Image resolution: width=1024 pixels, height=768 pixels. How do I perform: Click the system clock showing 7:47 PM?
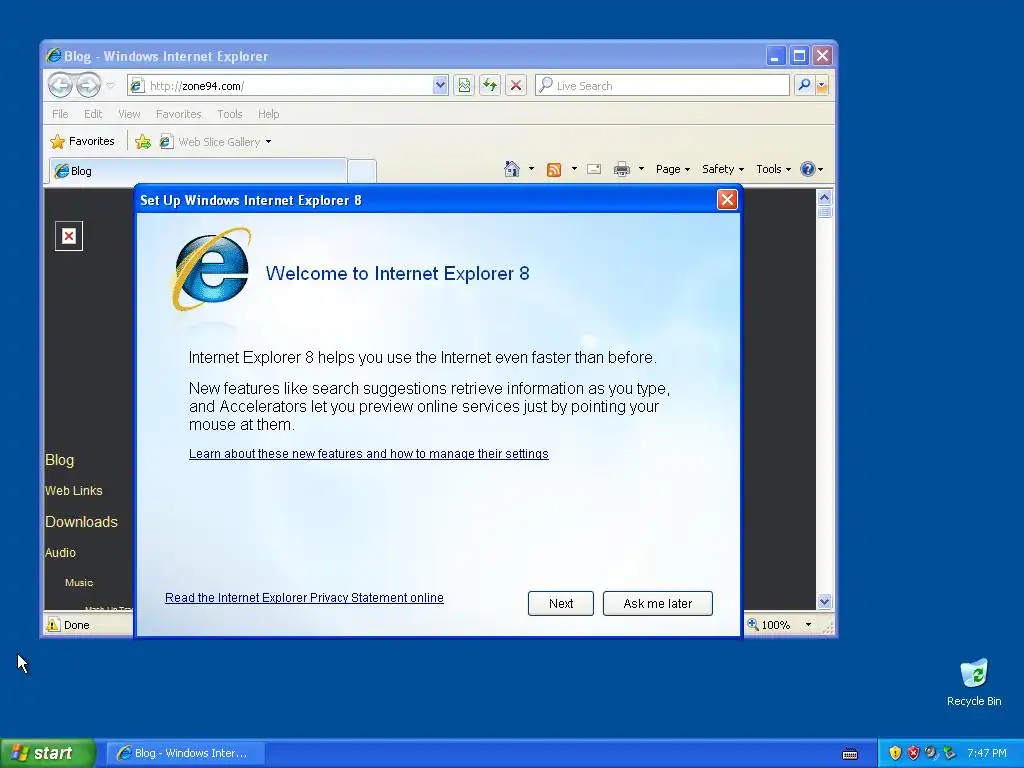click(x=987, y=753)
